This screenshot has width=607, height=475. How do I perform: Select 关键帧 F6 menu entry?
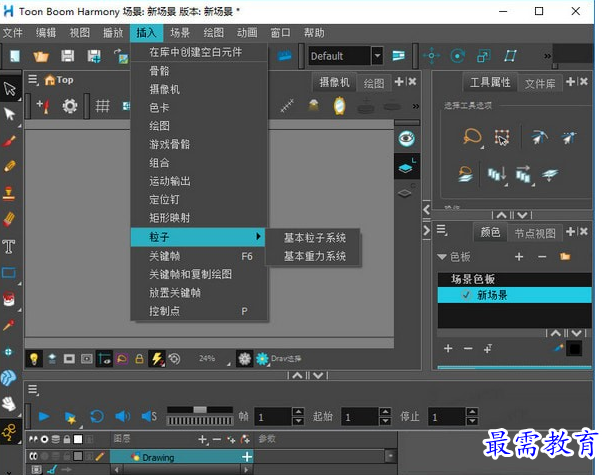199,256
